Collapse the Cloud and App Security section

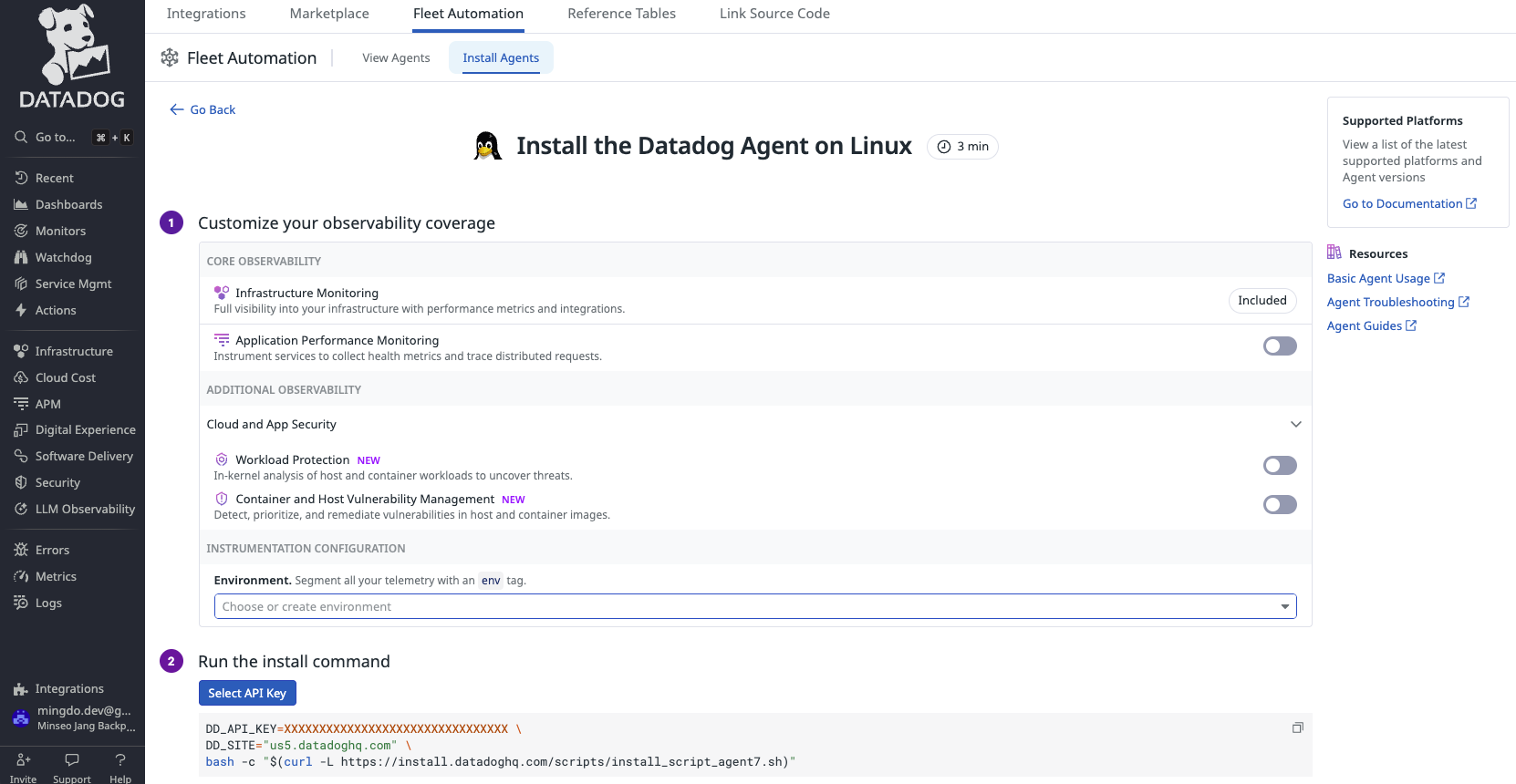coord(1295,424)
